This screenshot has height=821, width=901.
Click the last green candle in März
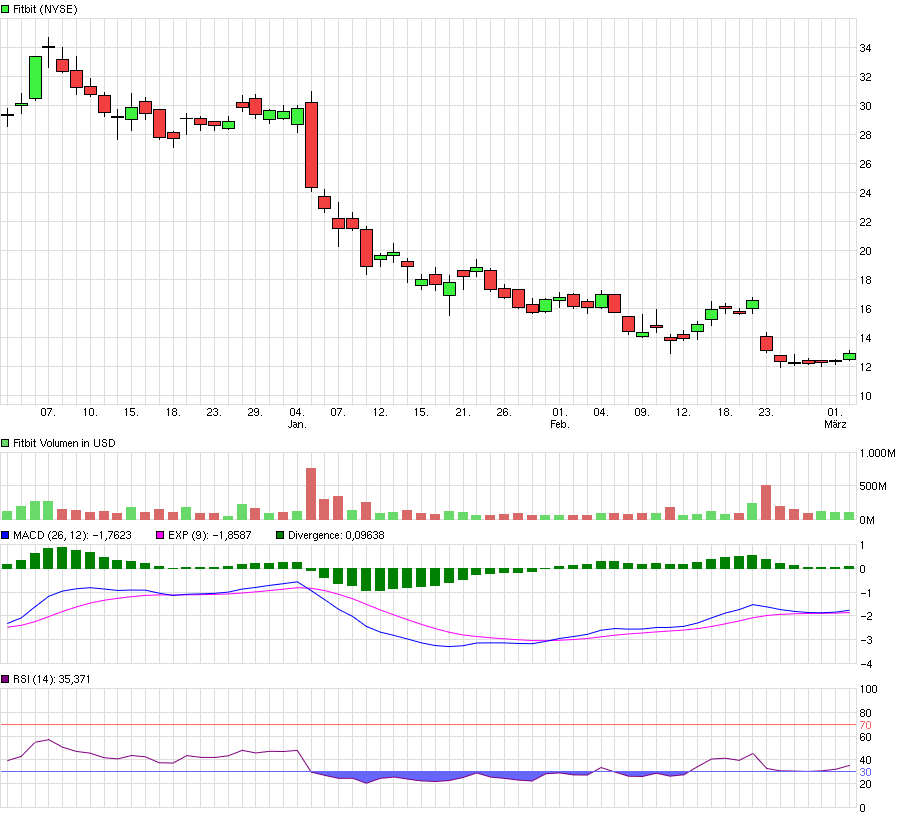849,356
